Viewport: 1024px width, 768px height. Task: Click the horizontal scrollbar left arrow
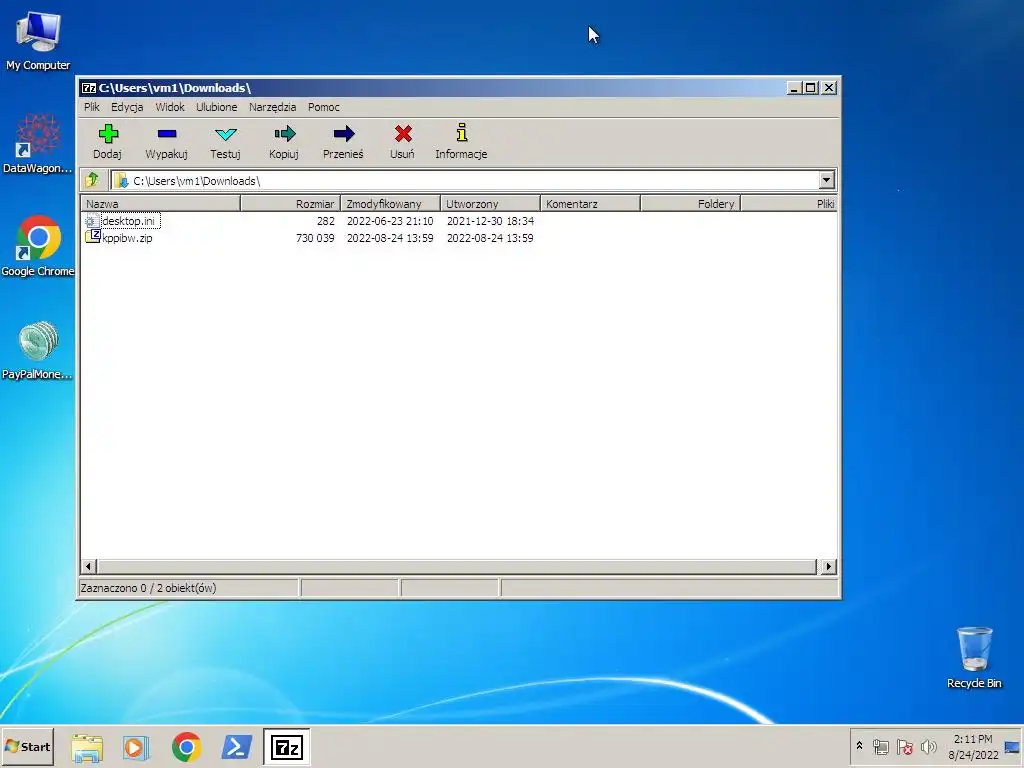click(89, 566)
